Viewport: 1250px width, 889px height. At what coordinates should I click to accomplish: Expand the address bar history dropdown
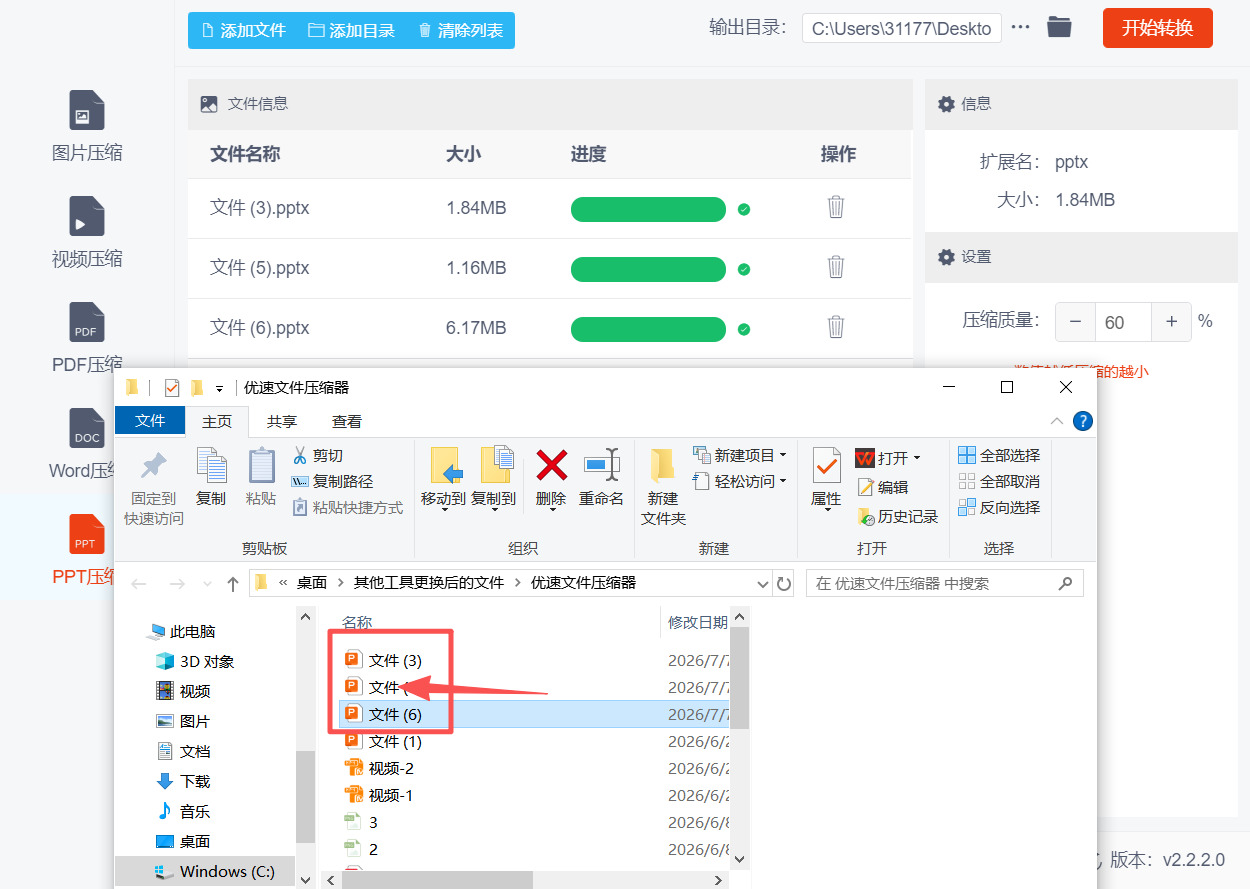click(x=762, y=583)
